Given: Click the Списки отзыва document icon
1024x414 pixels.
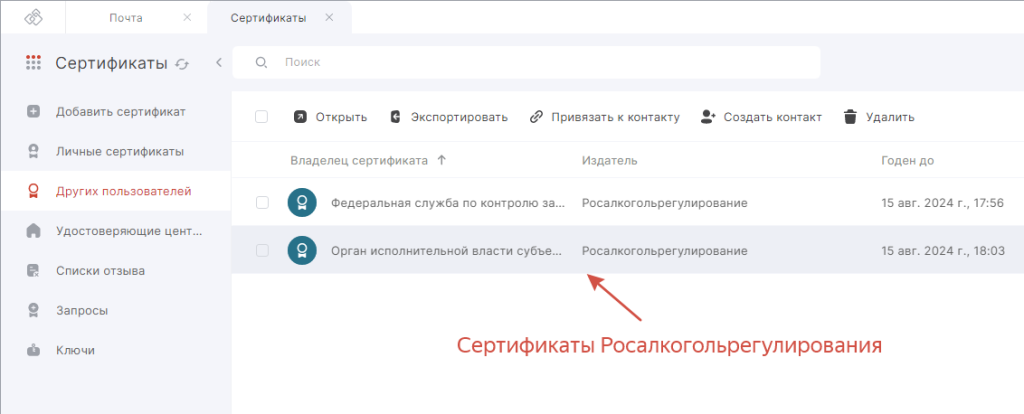Looking at the screenshot, I should pos(33,271).
